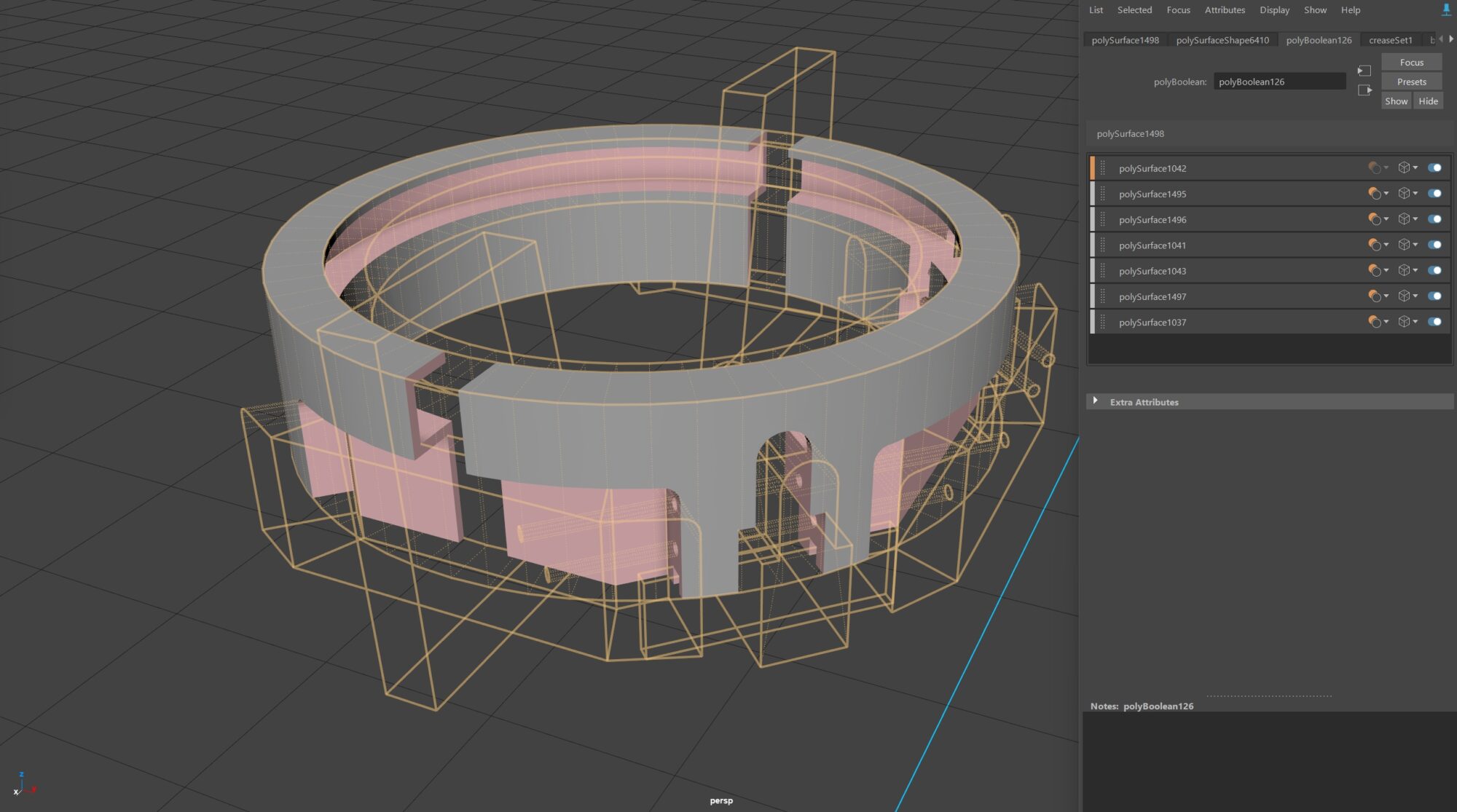This screenshot has height=812, width=1457.
Task: Click the scroll tabs right arrow
Action: point(1450,39)
